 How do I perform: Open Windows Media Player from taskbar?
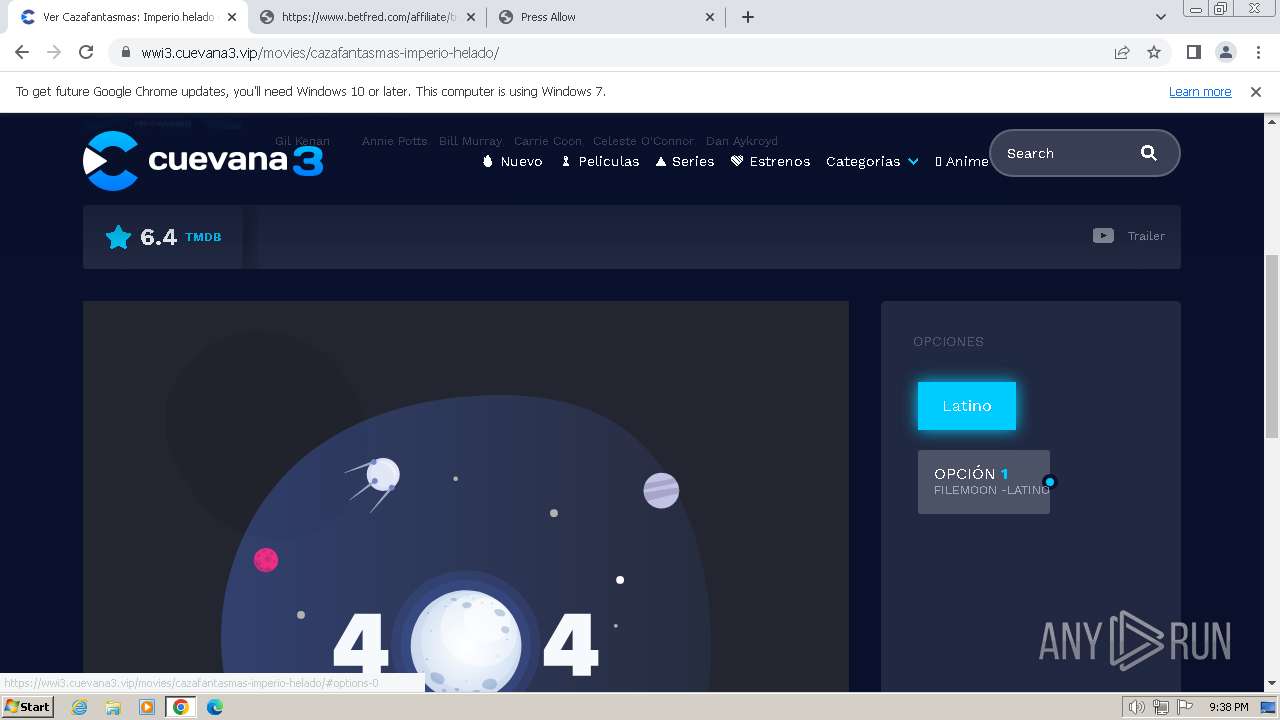click(x=147, y=707)
